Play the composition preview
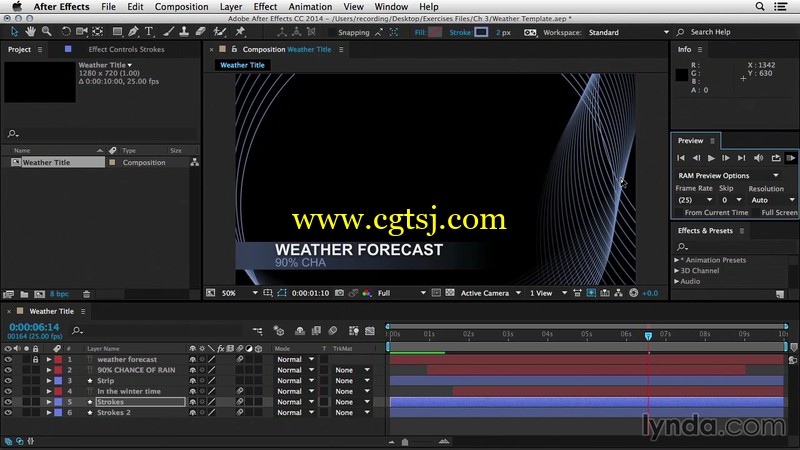The height and width of the screenshot is (450, 800). coord(711,158)
